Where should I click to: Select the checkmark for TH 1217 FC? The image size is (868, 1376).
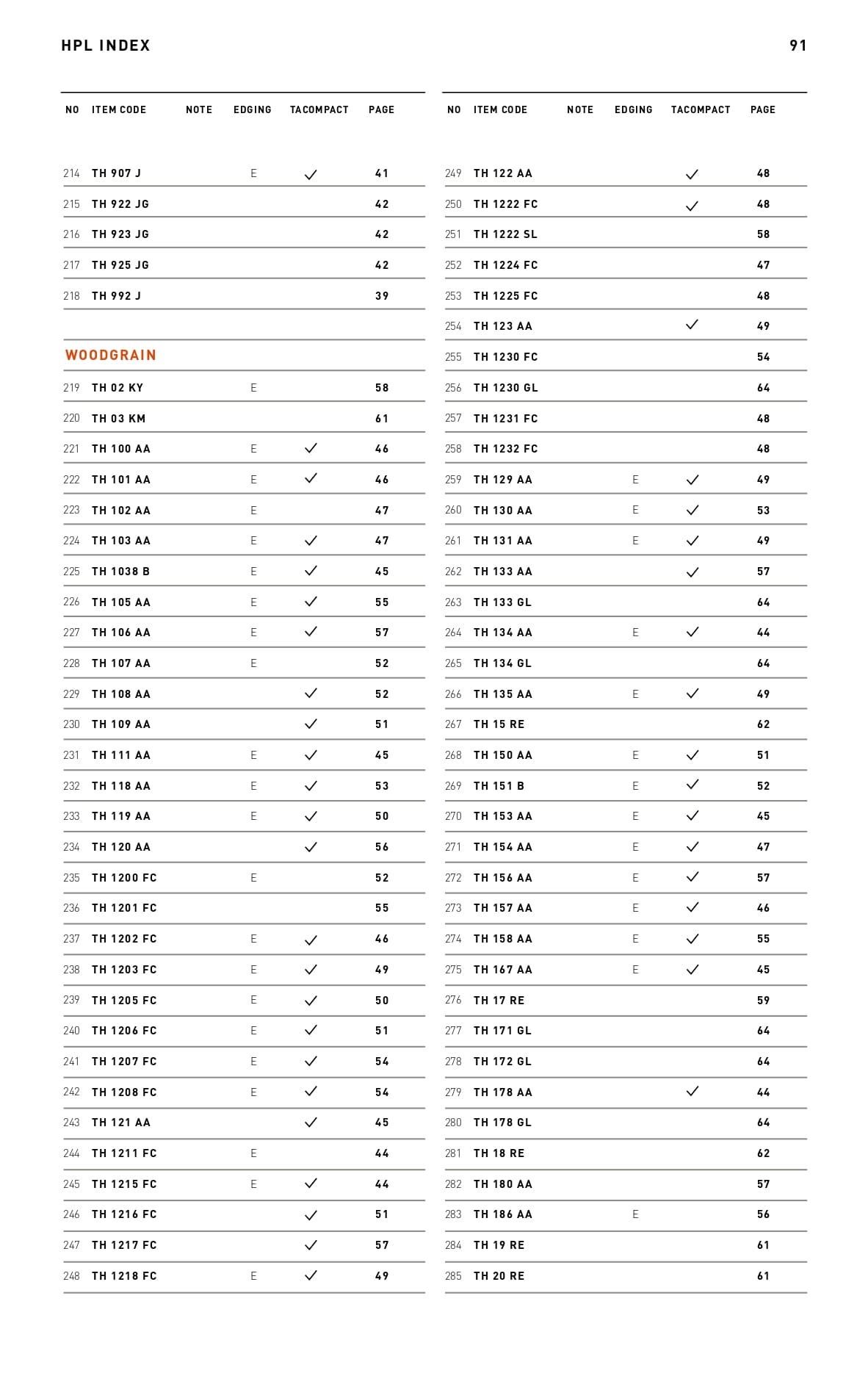point(311,1244)
